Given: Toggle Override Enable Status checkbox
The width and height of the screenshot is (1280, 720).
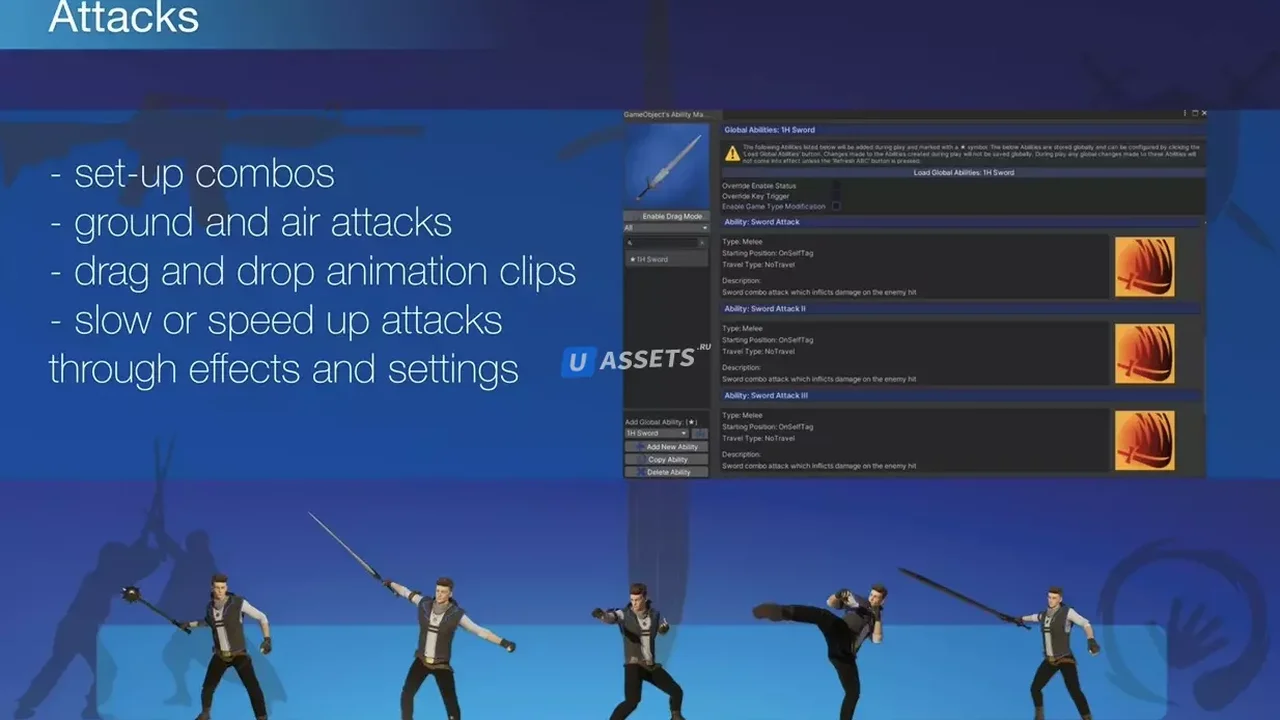Looking at the screenshot, I should [836, 186].
